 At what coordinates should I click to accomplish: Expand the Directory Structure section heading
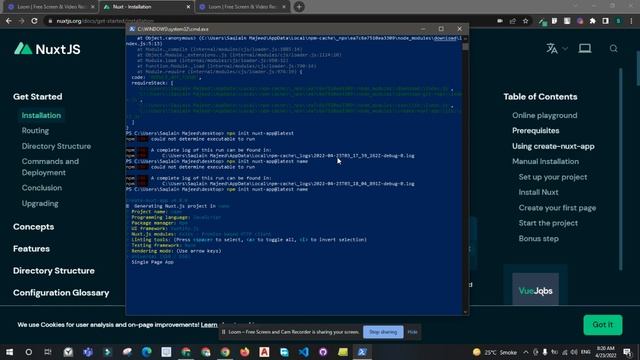(53, 271)
